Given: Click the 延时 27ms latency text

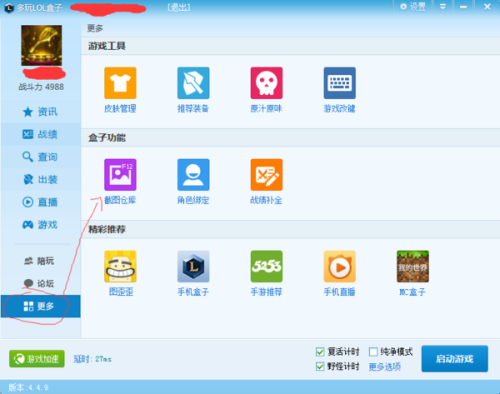Looking at the screenshot, I should [x=92, y=359].
